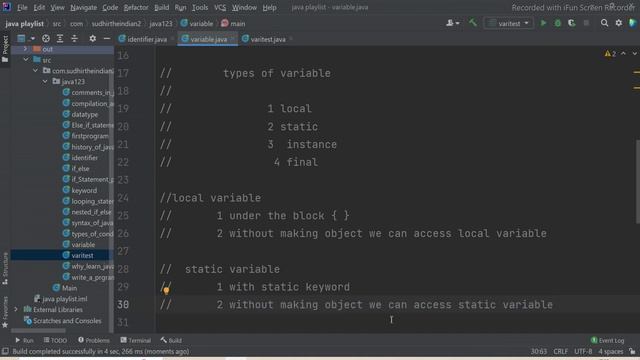The height and width of the screenshot is (360, 640).
Task: Click the editor vertical scrollbar
Action: (637, 182)
